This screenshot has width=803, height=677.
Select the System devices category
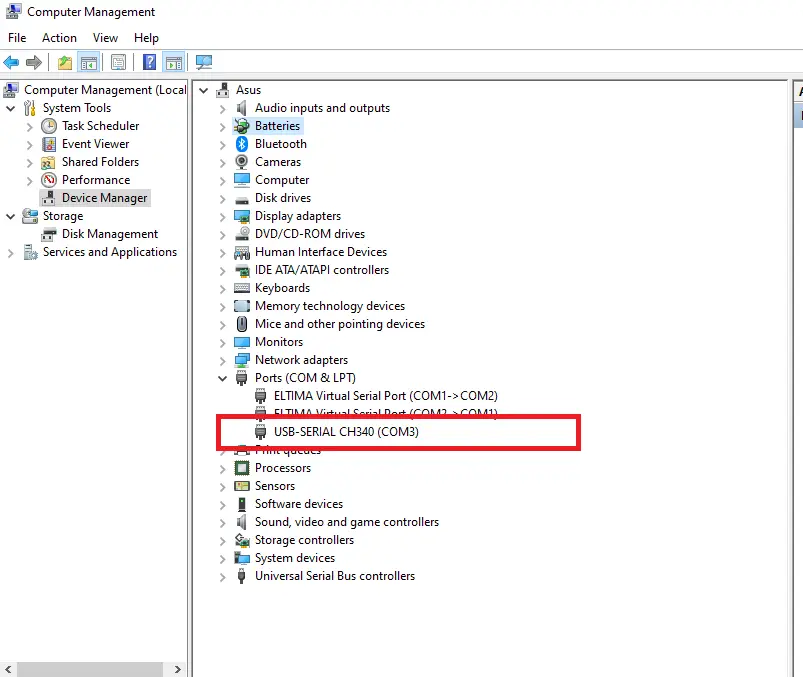coord(295,558)
